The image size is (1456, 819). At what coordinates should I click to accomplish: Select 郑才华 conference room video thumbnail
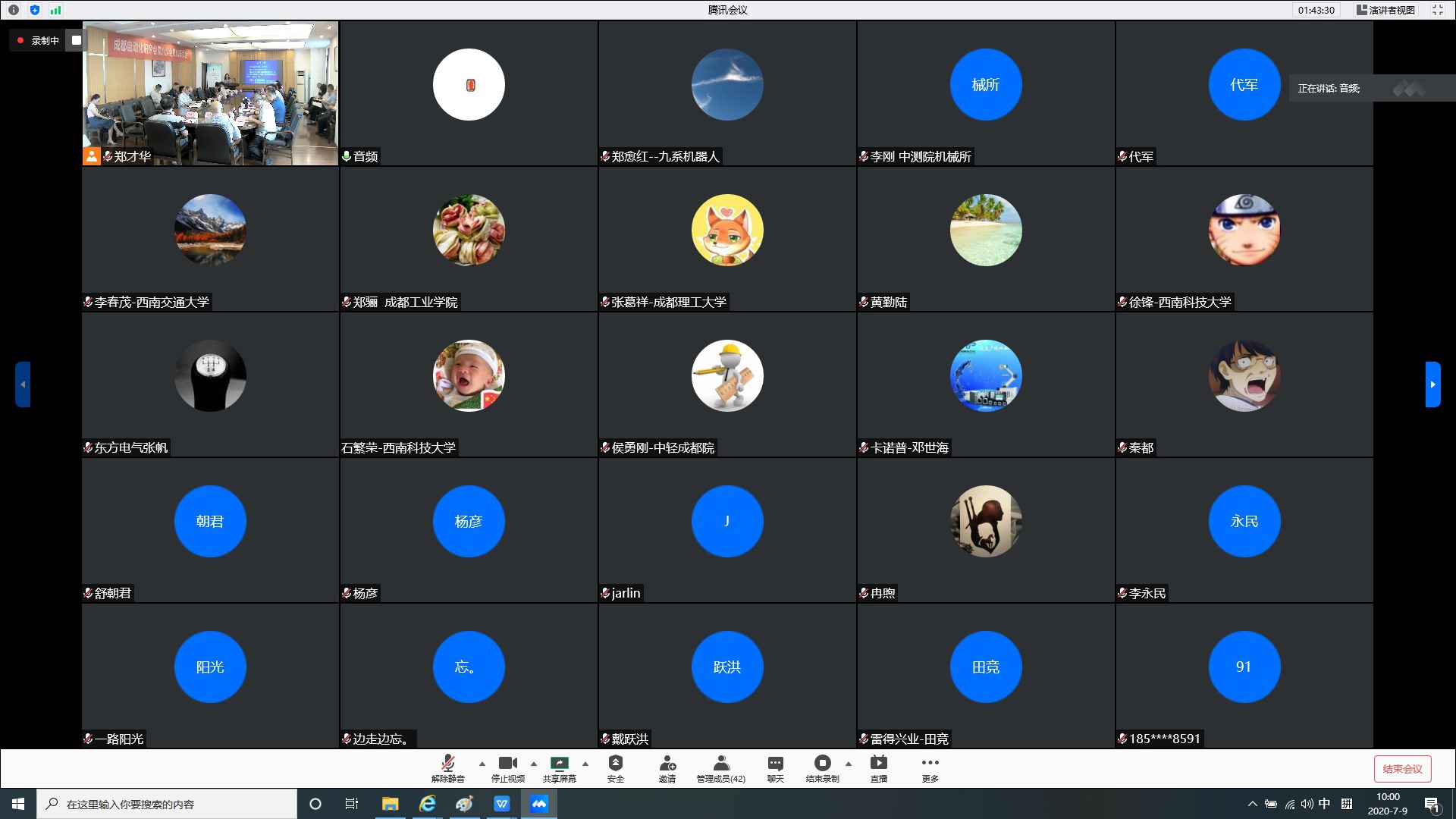coord(210,93)
